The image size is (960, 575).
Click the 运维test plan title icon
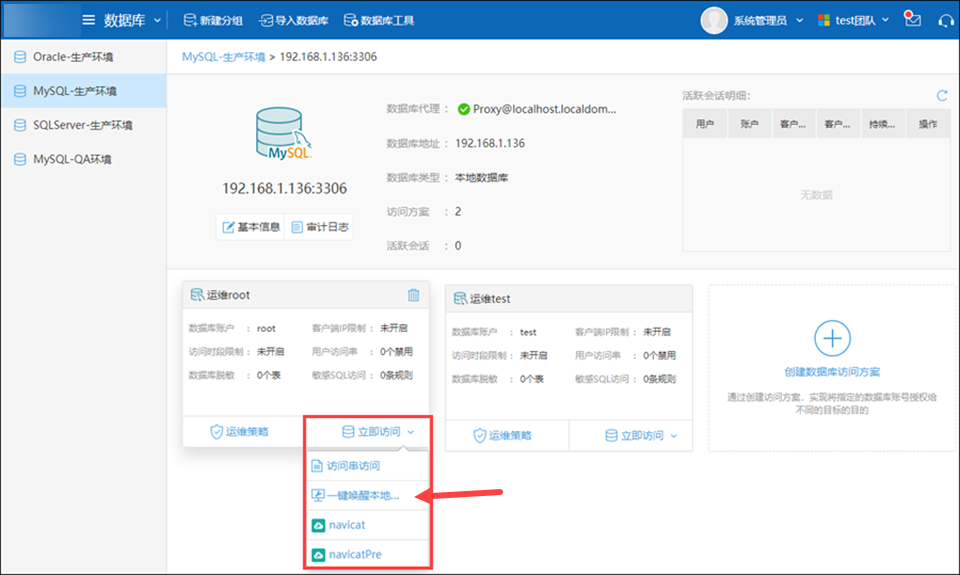pyautogui.click(x=460, y=299)
